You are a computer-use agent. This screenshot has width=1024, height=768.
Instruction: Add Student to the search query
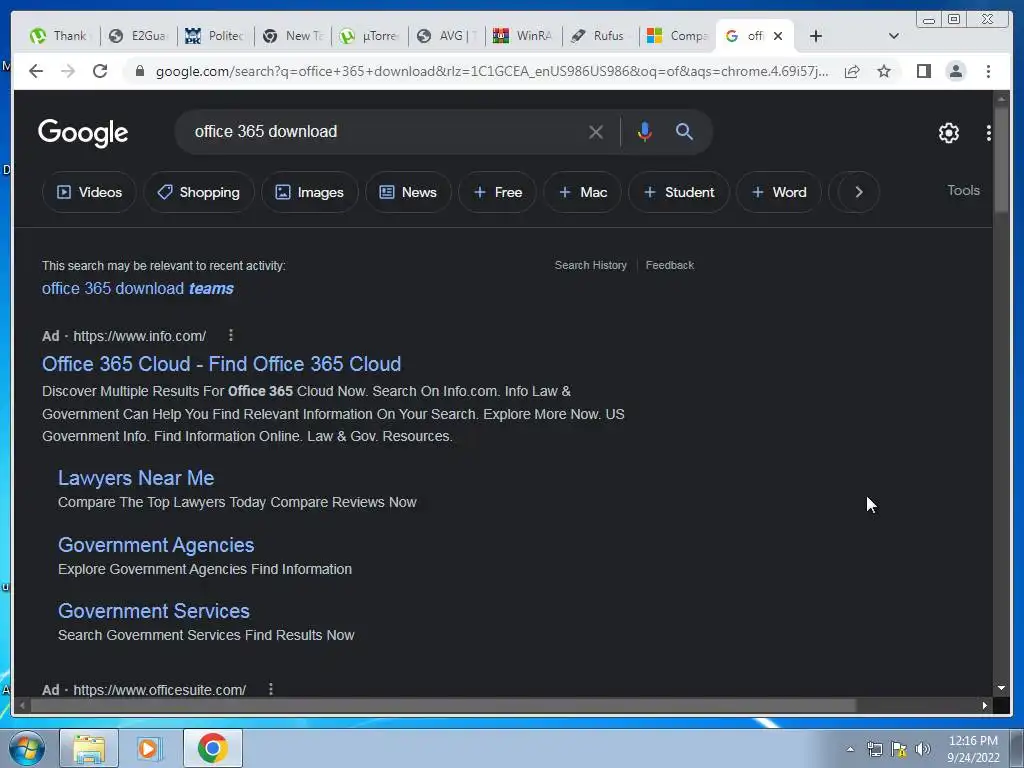tap(679, 192)
